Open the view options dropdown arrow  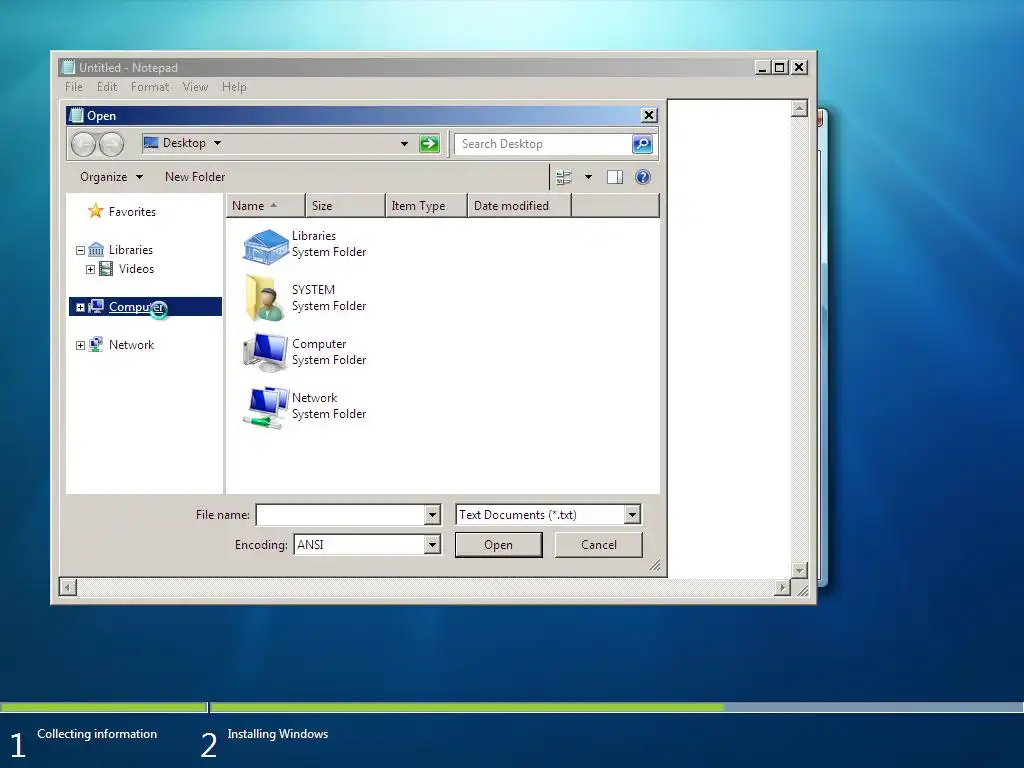point(588,177)
